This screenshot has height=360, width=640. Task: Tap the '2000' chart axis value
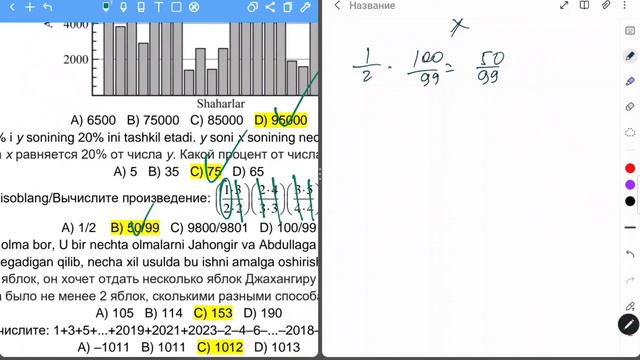(x=76, y=60)
